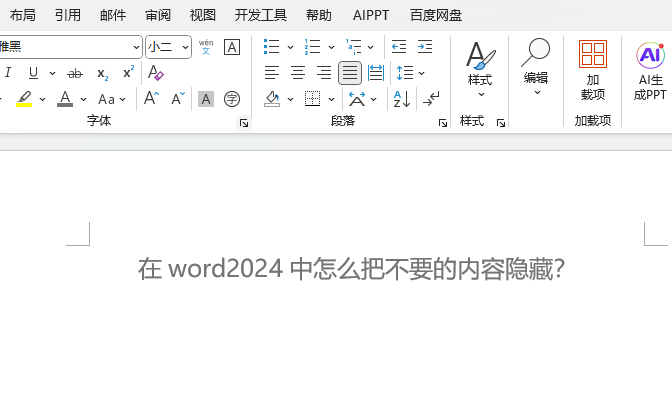Toggle show paragraph marks
The height and width of the screenshot is (397, 672).
[x=431, y=99]
